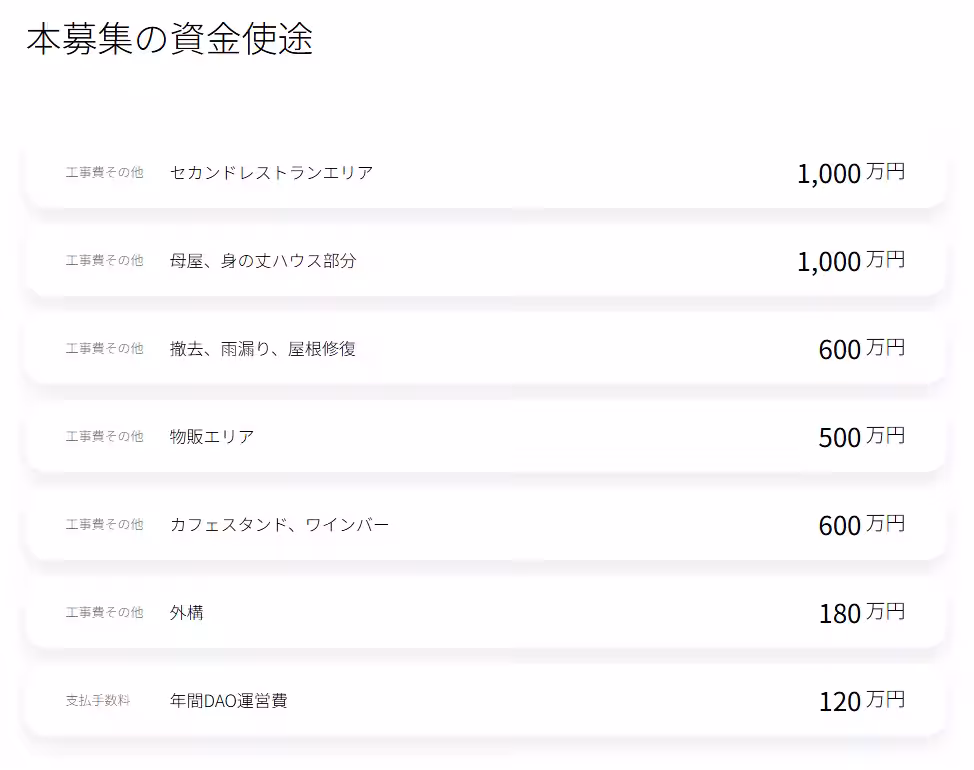Click the 母屋、身の丈ハウス部分 item name
This screenshot has width=974, height=770.
click(263, 261)
